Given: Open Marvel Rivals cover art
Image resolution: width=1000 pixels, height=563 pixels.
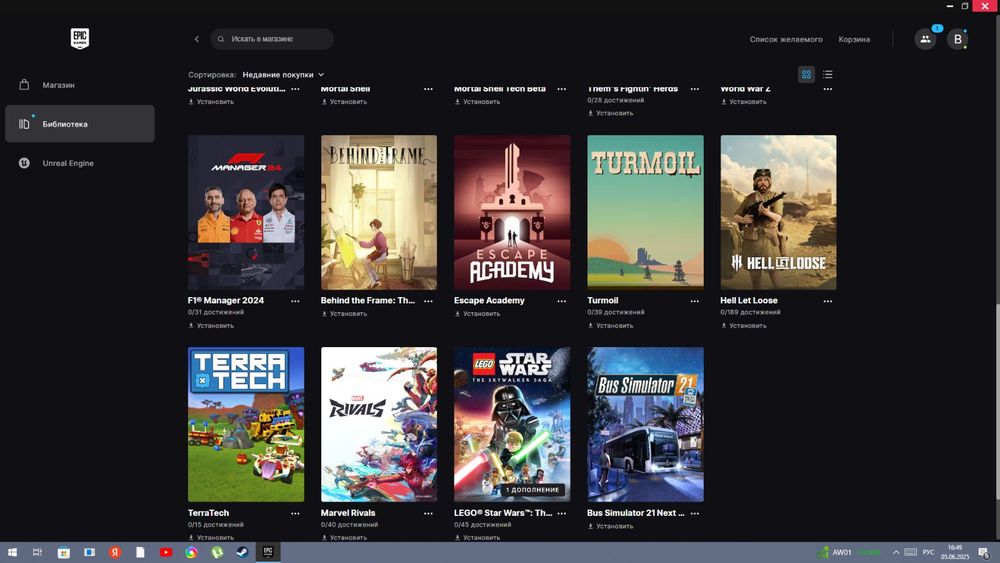Looking at the screenshot, I should (x=379, y=425).
